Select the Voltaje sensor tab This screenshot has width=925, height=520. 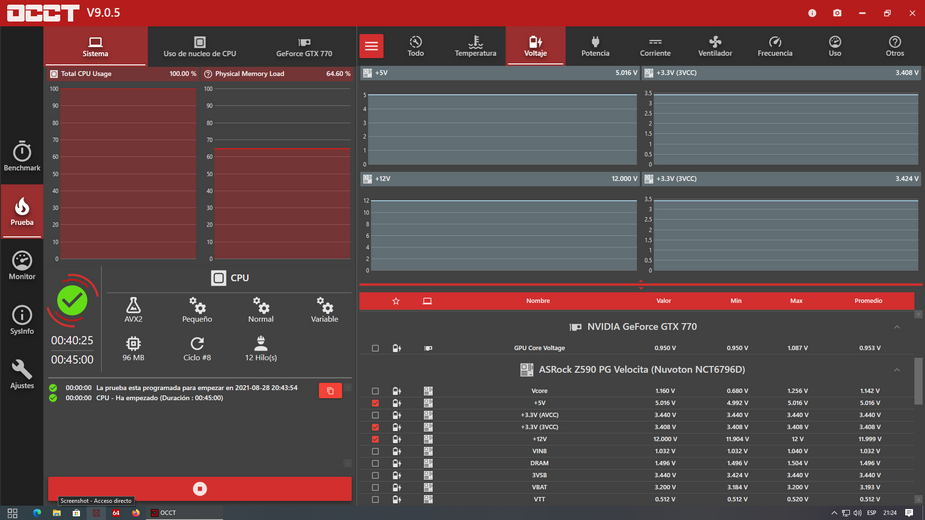tap(535, 46)
